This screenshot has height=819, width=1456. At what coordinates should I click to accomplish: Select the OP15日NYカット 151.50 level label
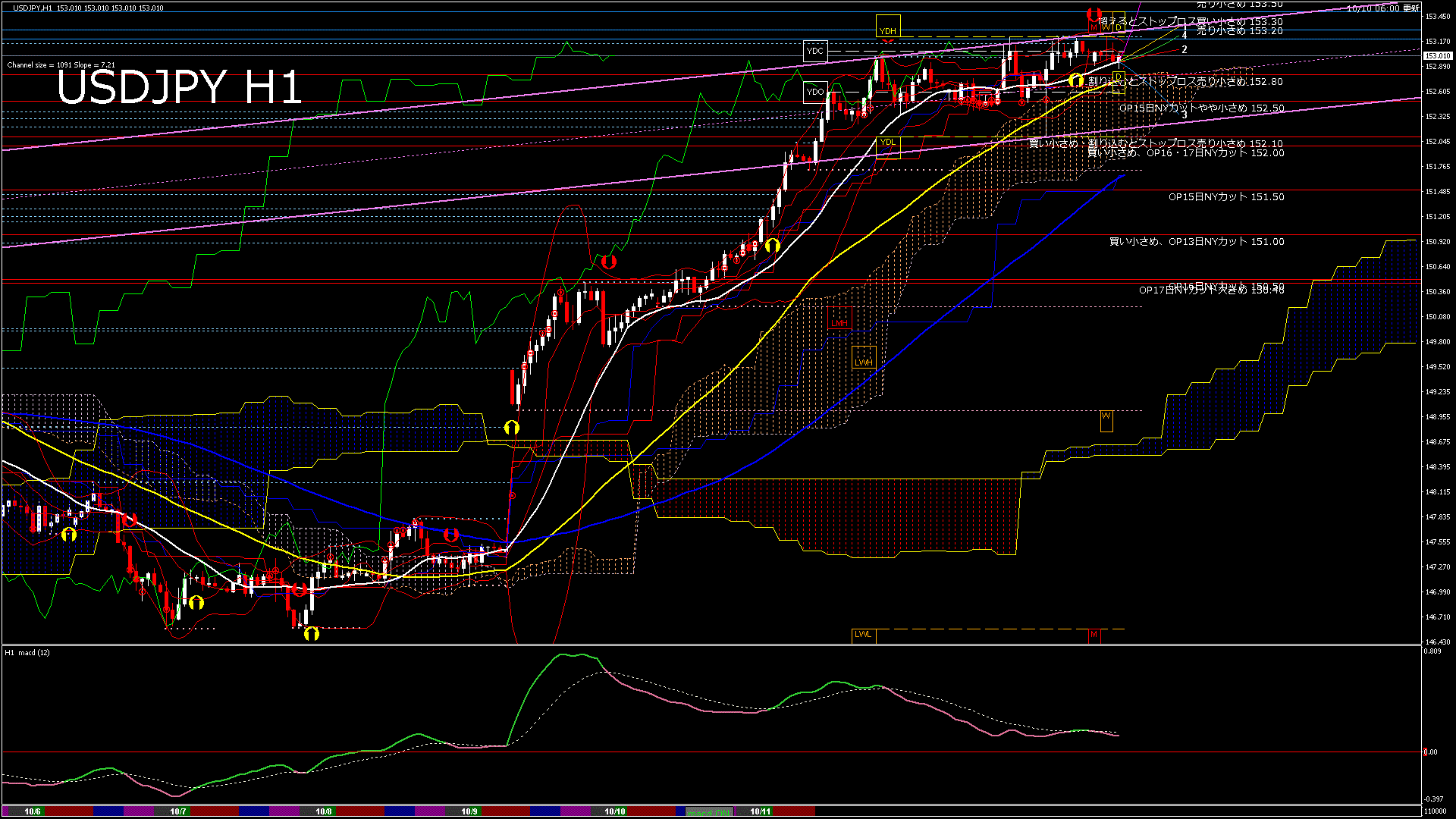coord(1226,197)
